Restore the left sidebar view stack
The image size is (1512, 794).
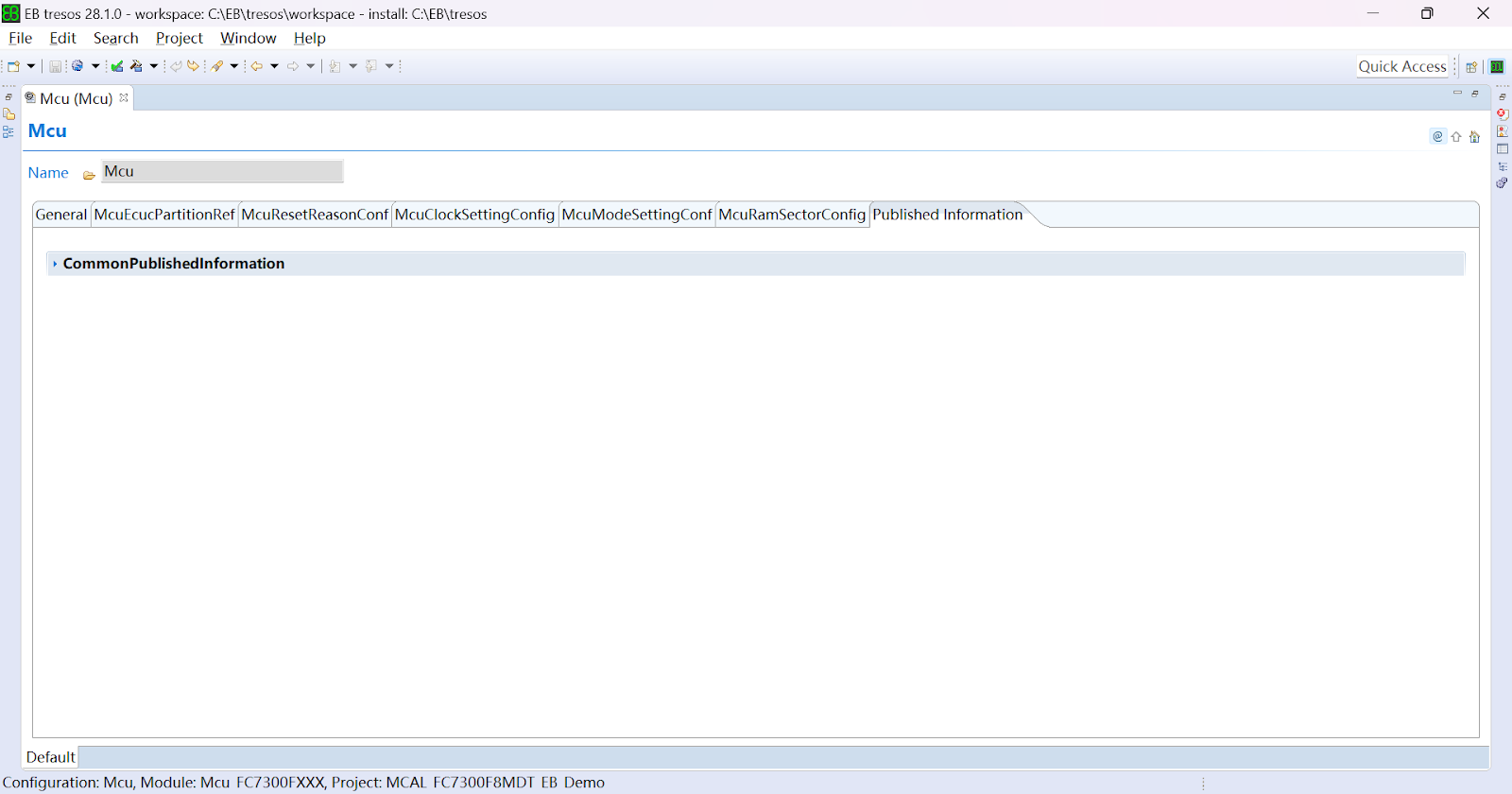[x=9, y=97]
